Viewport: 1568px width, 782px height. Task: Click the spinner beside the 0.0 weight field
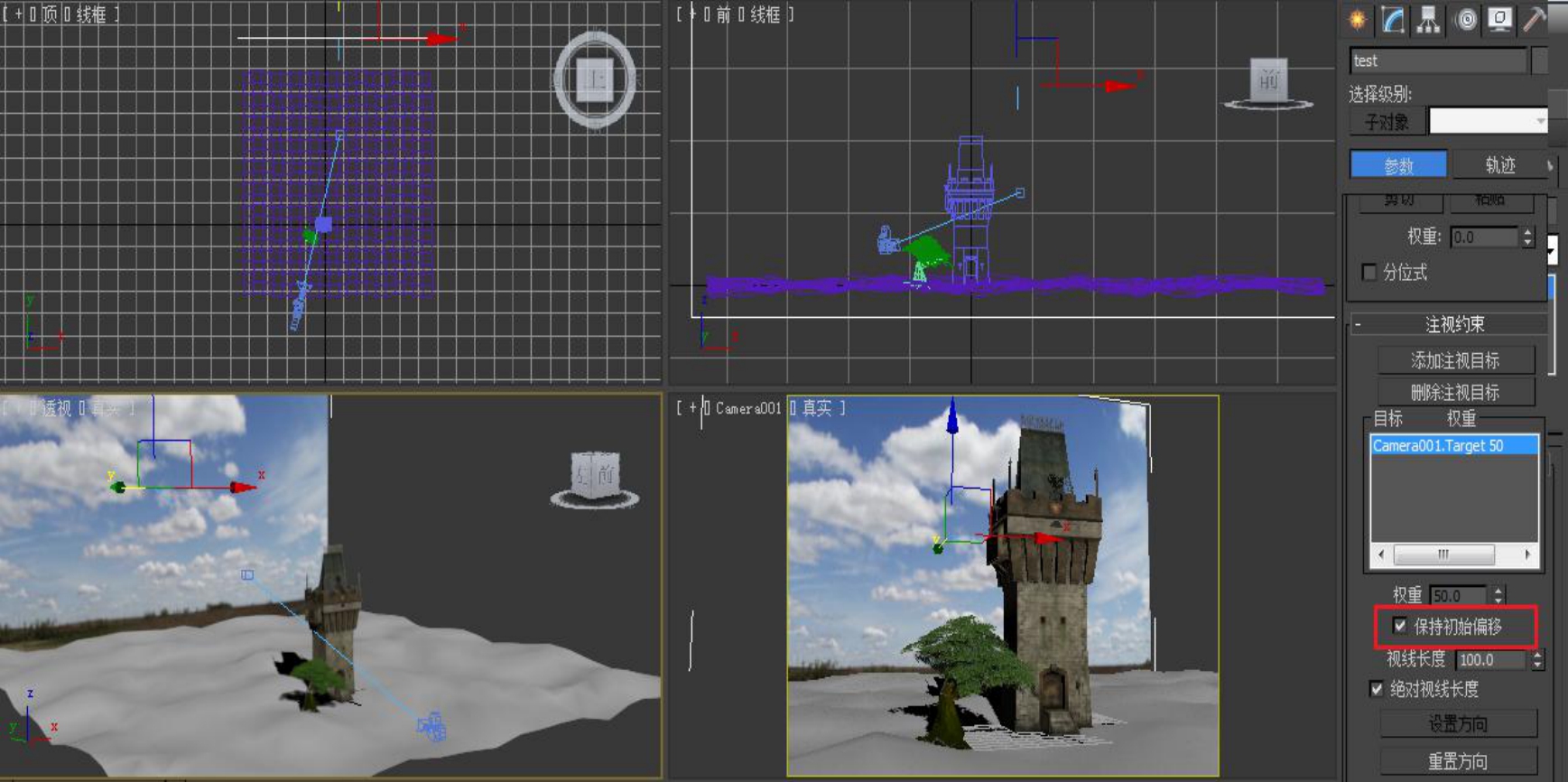(x=1527, y=237)
